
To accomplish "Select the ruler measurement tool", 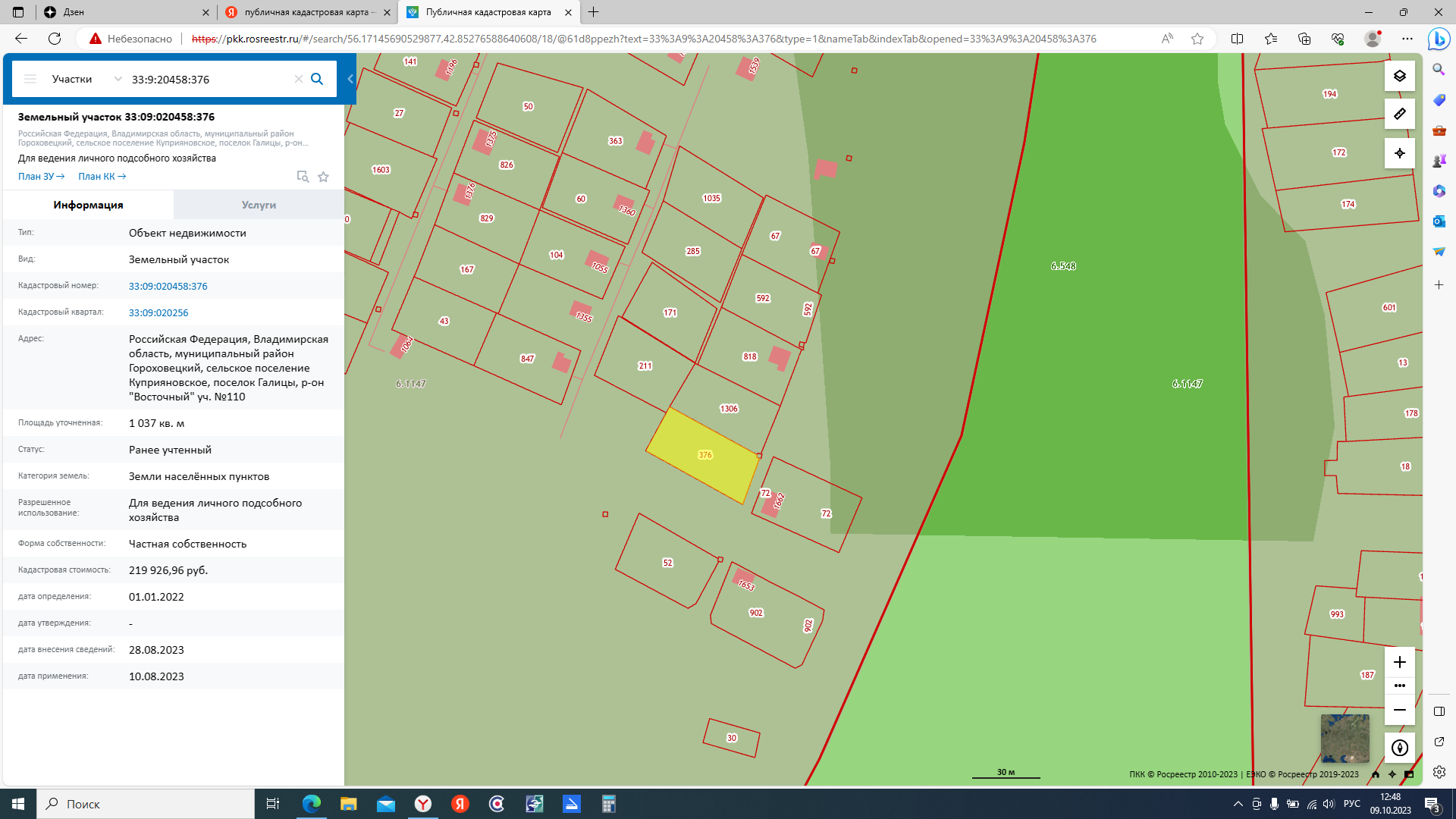I will tap(1399, 114).
